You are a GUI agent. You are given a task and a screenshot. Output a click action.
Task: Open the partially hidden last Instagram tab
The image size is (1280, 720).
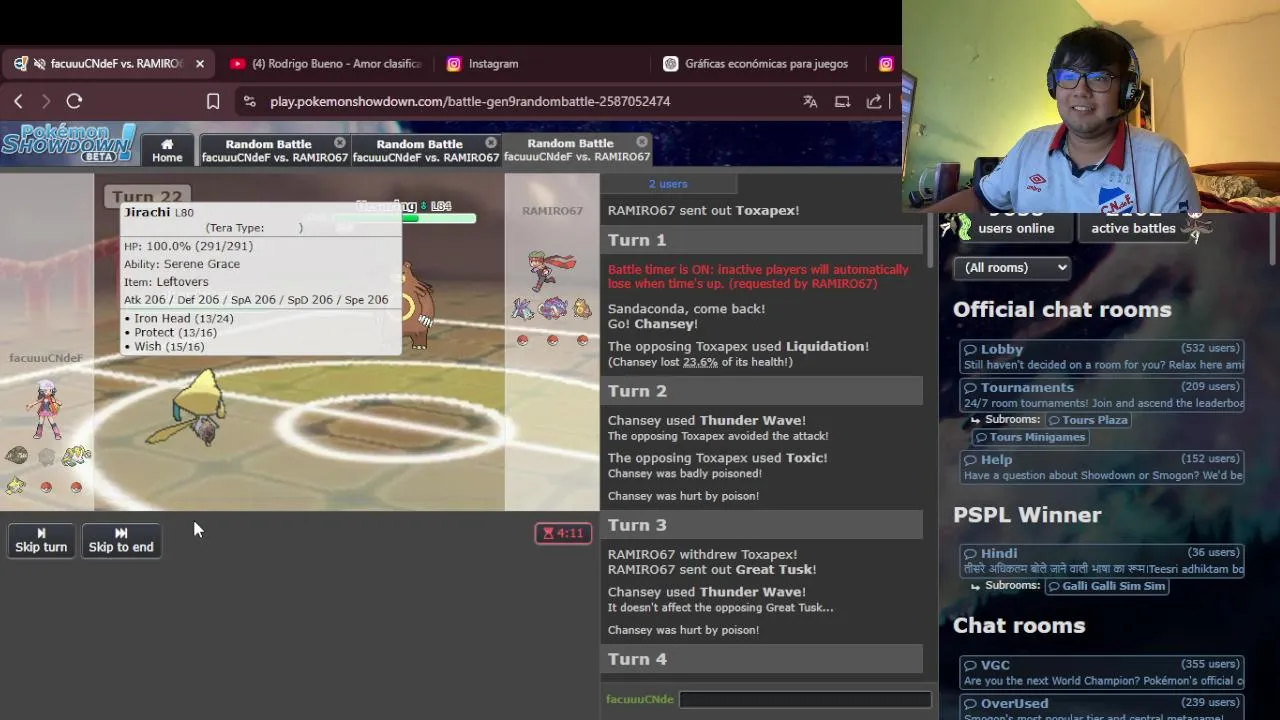click(x=886, y=63)
